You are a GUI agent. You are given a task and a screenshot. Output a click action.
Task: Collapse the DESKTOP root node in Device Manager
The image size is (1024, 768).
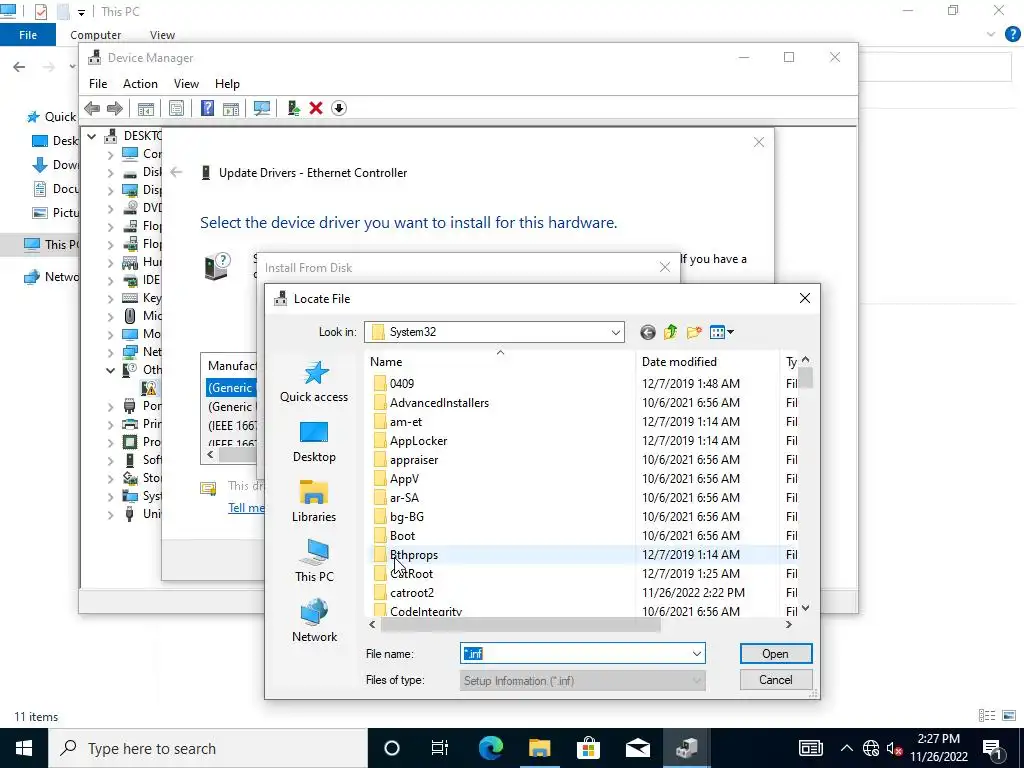pyautogui.click(x=92, y=136)
